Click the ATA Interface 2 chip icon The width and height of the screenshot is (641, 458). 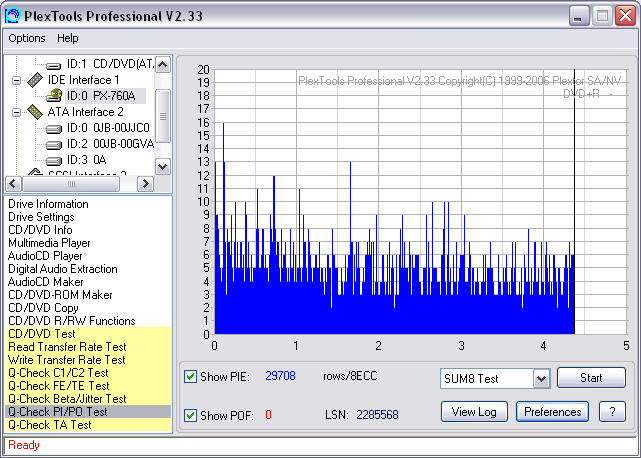pos(35,112)
